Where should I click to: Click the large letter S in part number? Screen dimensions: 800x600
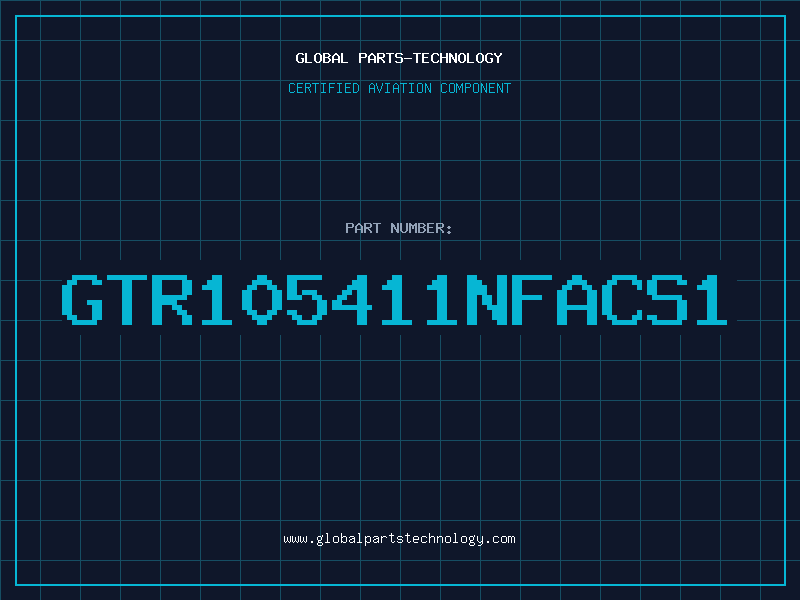tap(667, 299)
